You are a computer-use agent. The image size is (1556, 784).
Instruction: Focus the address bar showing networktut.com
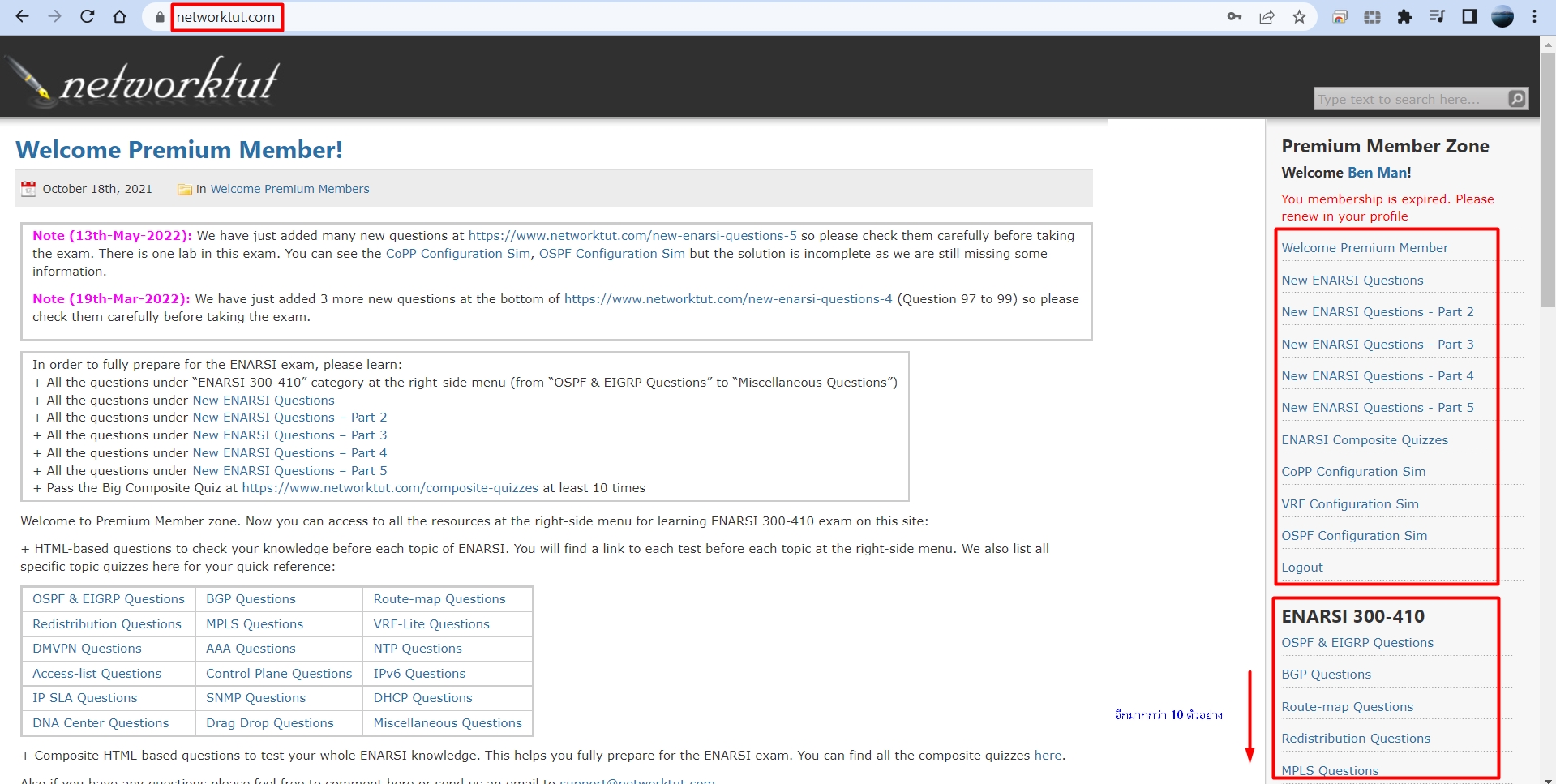click(225, 17)
